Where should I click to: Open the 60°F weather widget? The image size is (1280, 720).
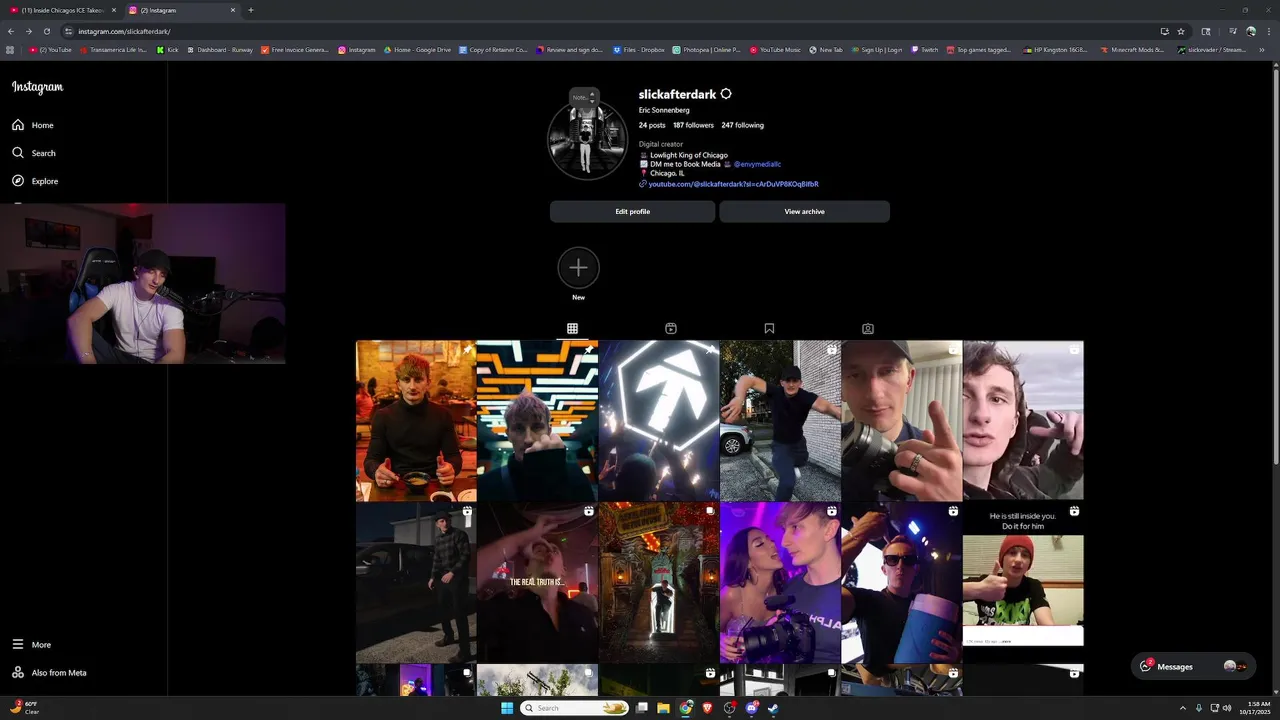click(25, 708)
